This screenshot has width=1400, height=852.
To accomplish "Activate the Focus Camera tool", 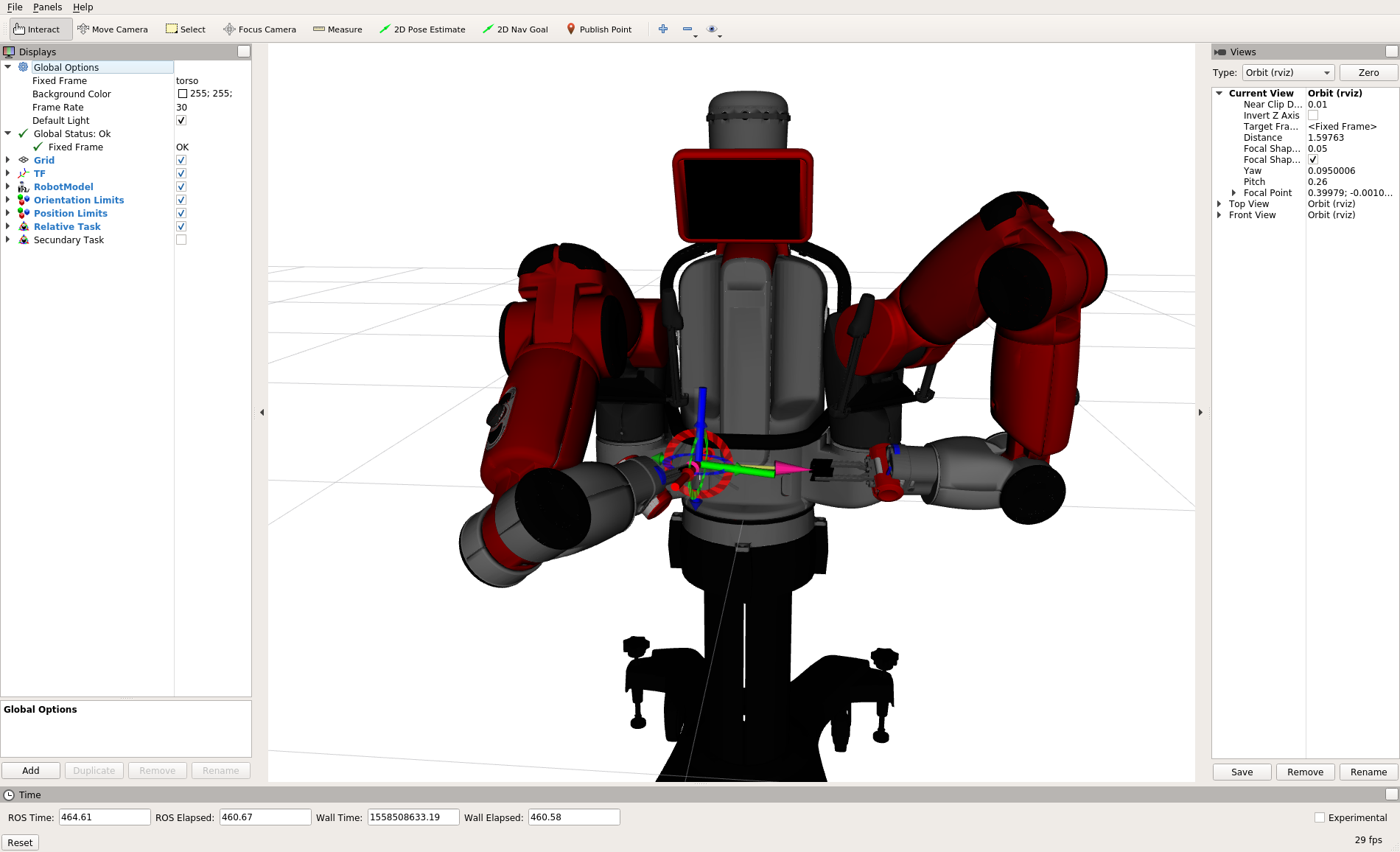I will click(x=260, y=29).
